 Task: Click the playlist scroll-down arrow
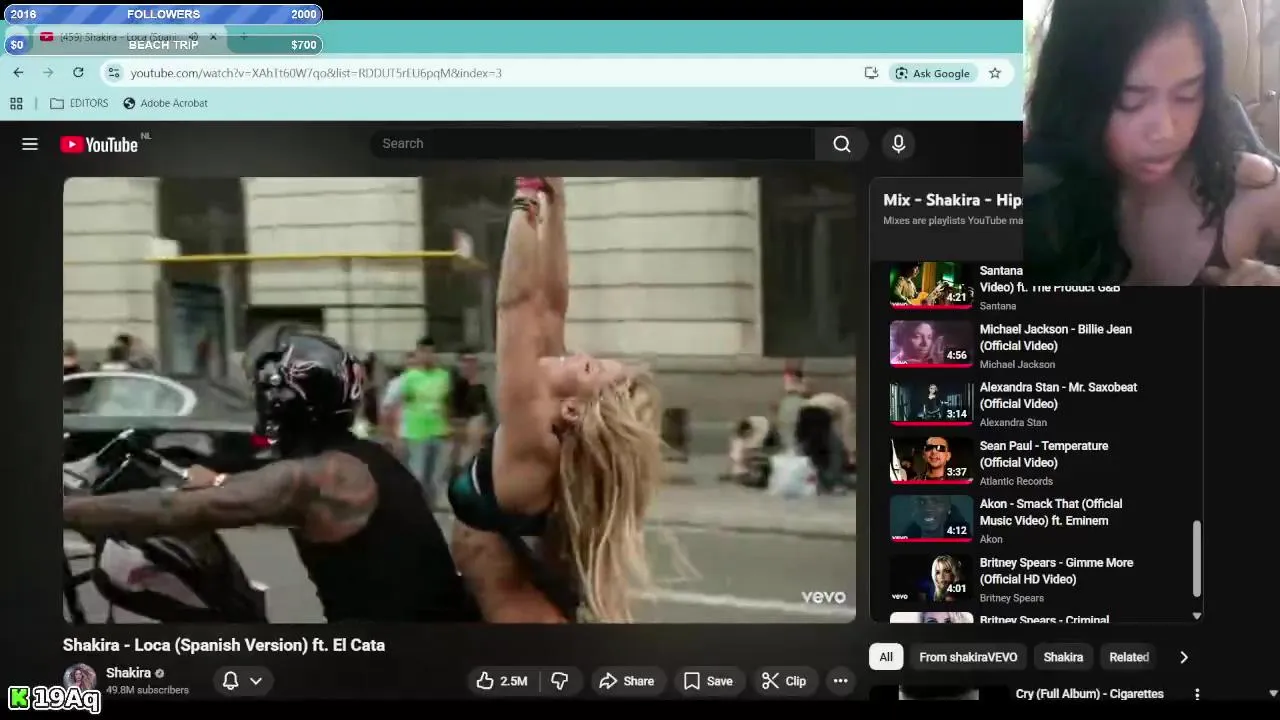pyautogui.click(x=1196, y=616)
